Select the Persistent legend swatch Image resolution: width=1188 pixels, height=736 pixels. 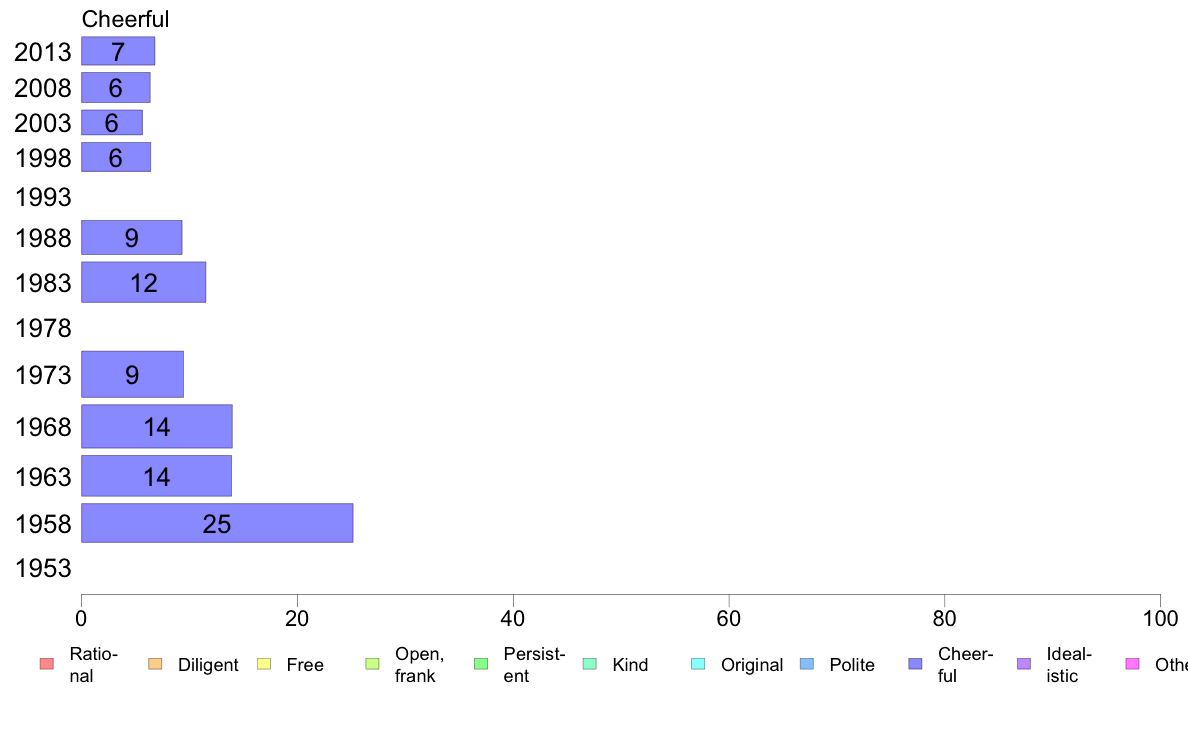click(481, 664)
